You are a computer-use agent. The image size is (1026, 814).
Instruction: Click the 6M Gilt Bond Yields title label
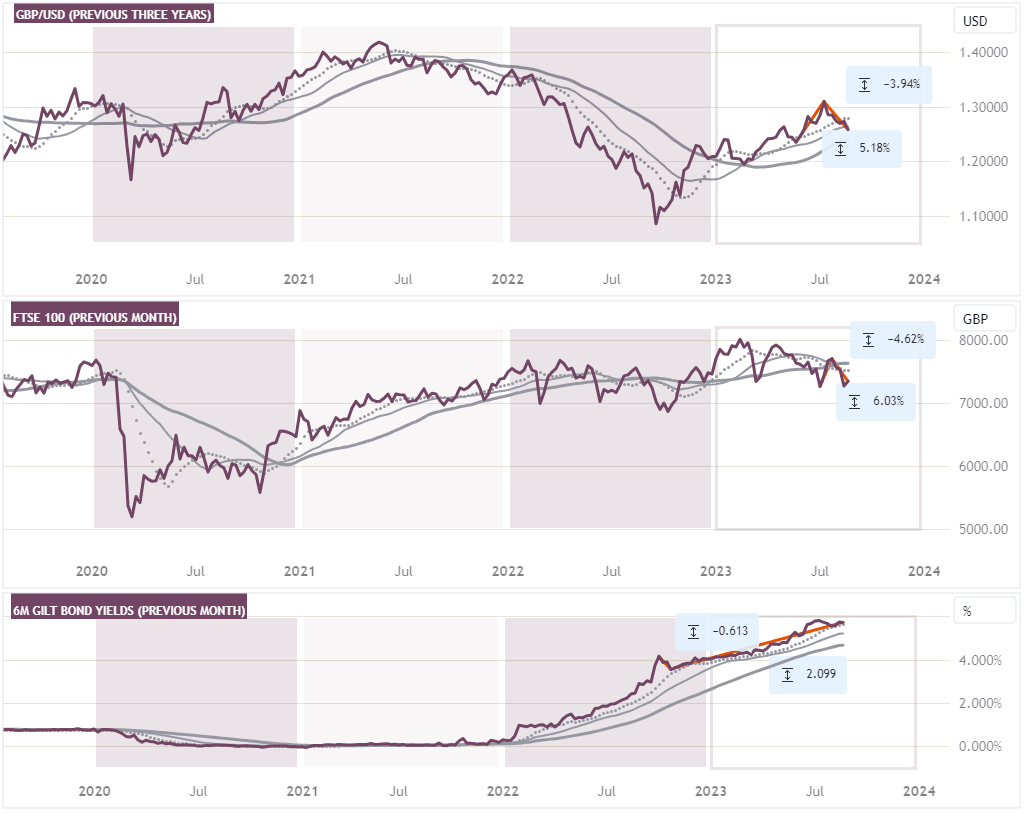tap(128, 610)
